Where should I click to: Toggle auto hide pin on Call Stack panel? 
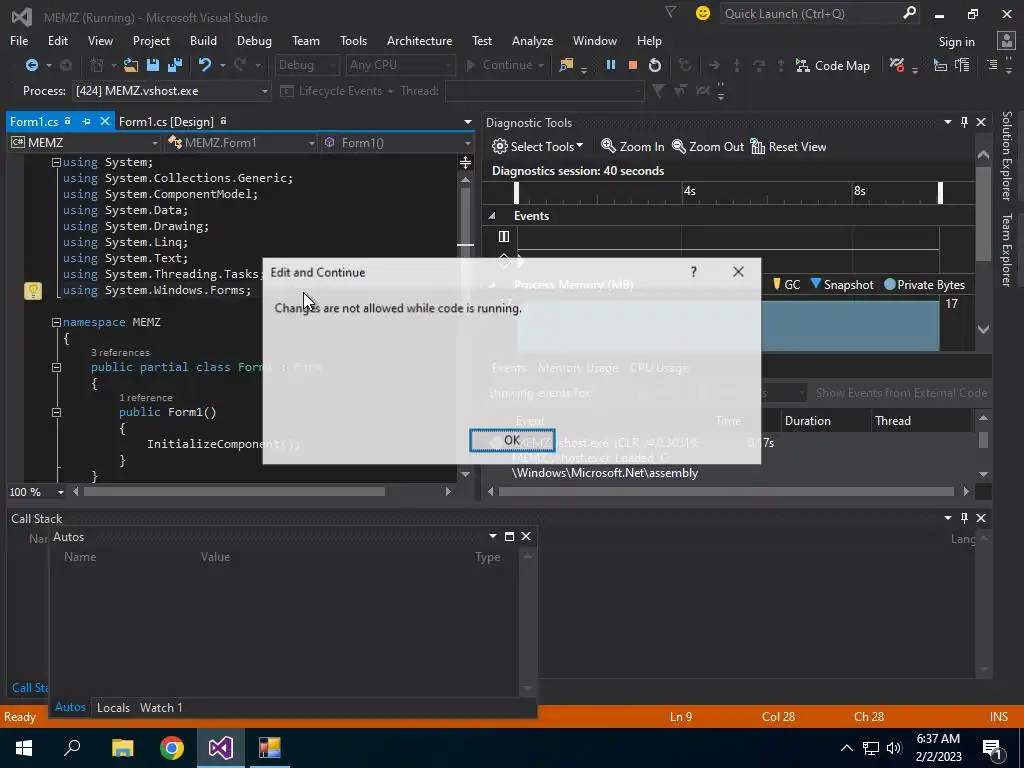[x=965, y=518]
